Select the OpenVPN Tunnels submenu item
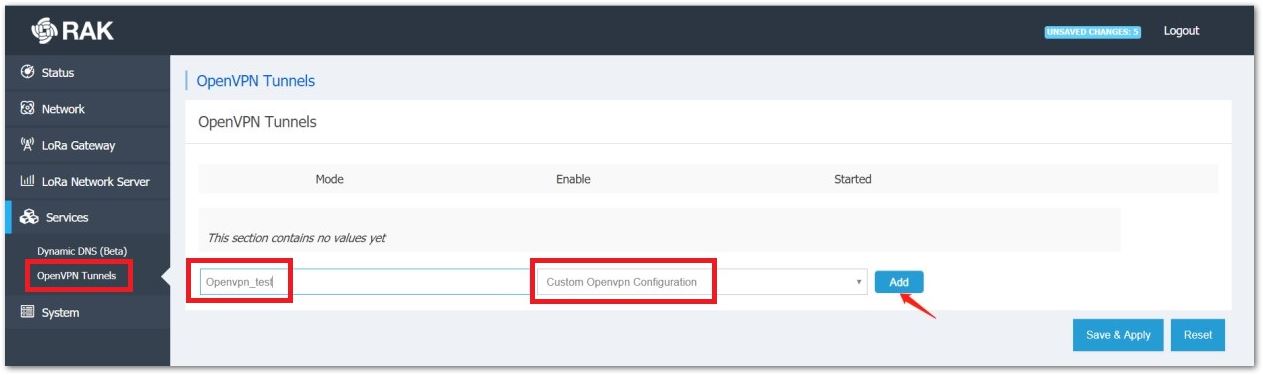This screenshot has height=375, width=1263. pyautogui.click(x=76, y=275)
